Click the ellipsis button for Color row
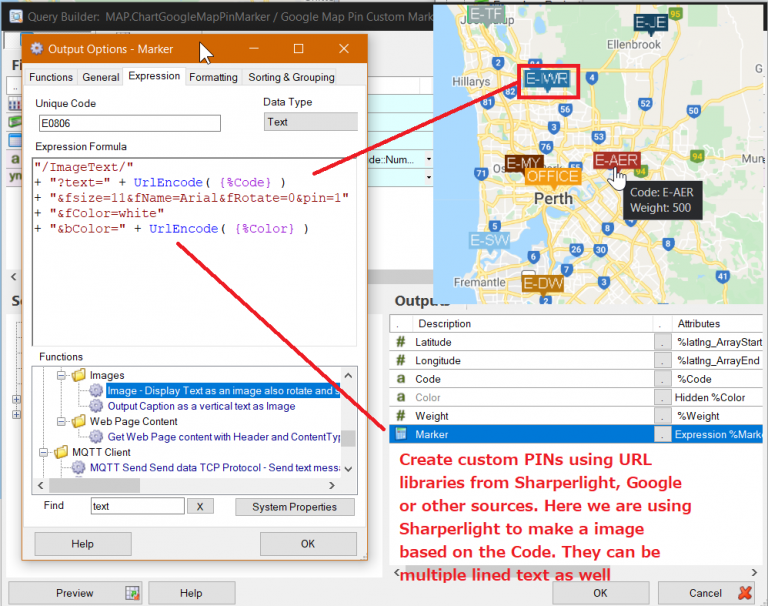 click(x=662, y=397)
